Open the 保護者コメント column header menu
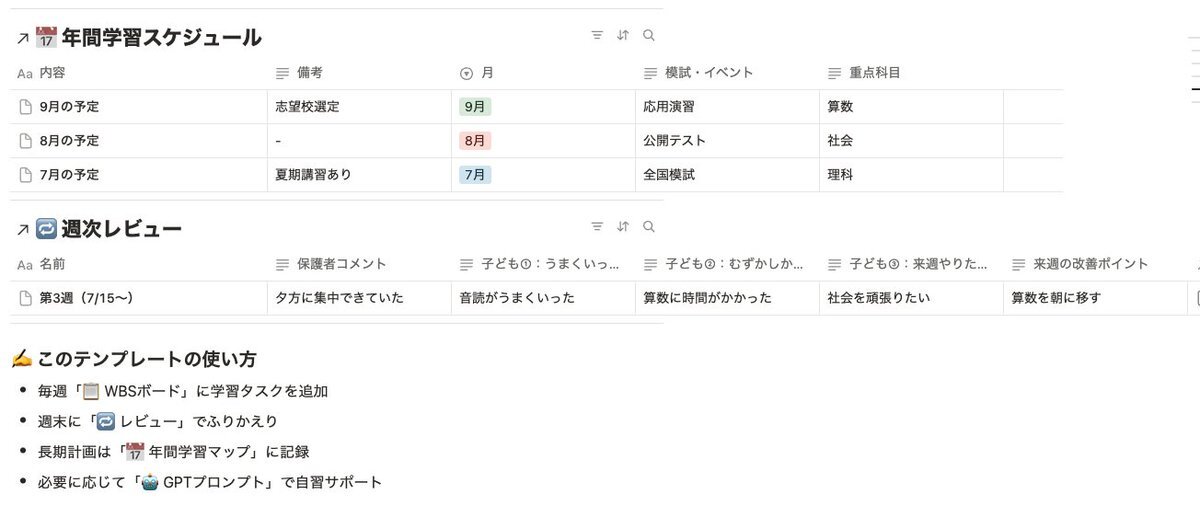Viewport: 1200px width, 506px height. 359,264
